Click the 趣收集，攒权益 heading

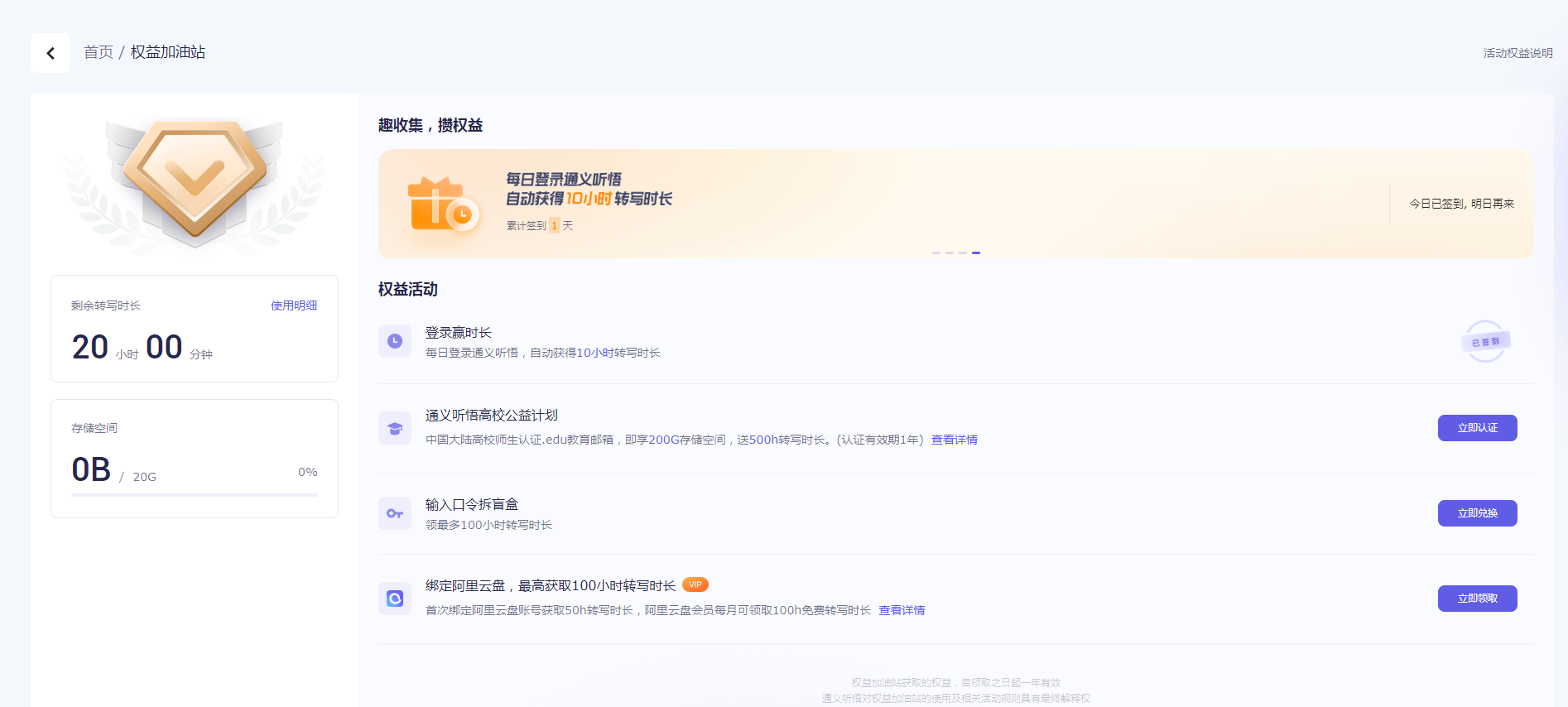(x=430, y=125)
